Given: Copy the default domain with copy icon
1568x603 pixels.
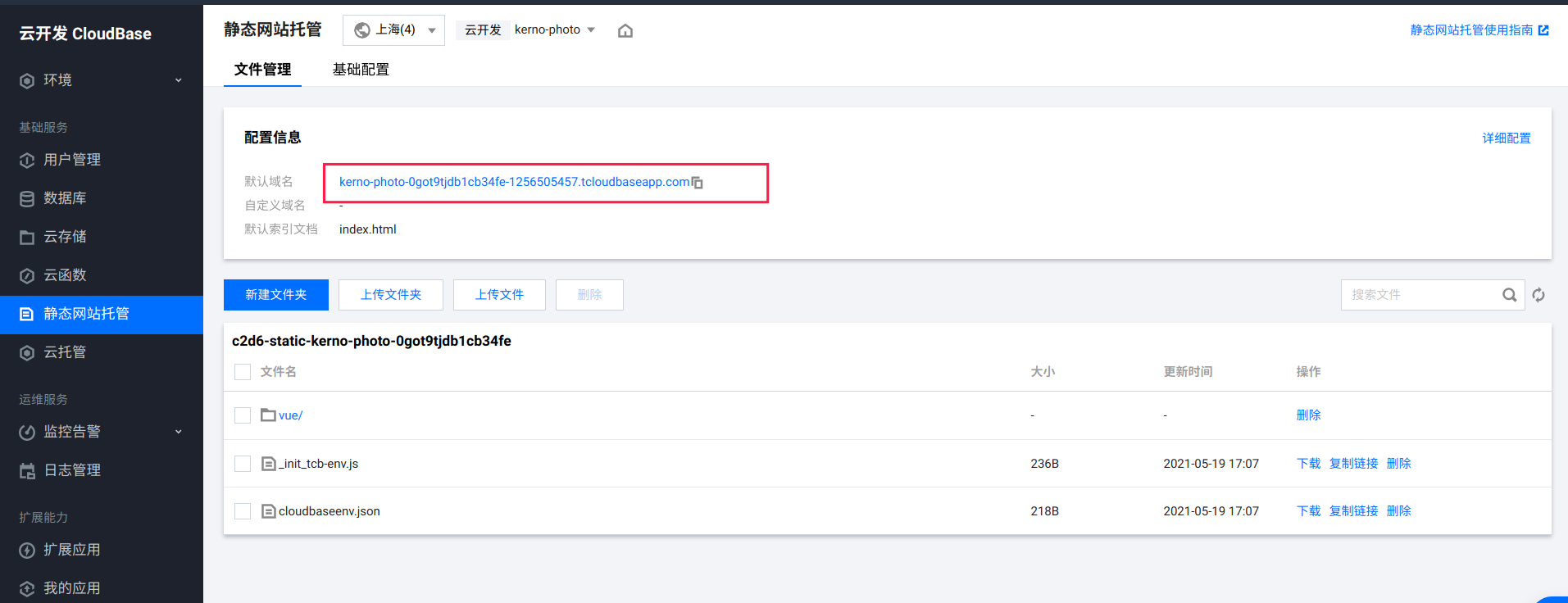Looking at the screenshot, I should (698, 183).
